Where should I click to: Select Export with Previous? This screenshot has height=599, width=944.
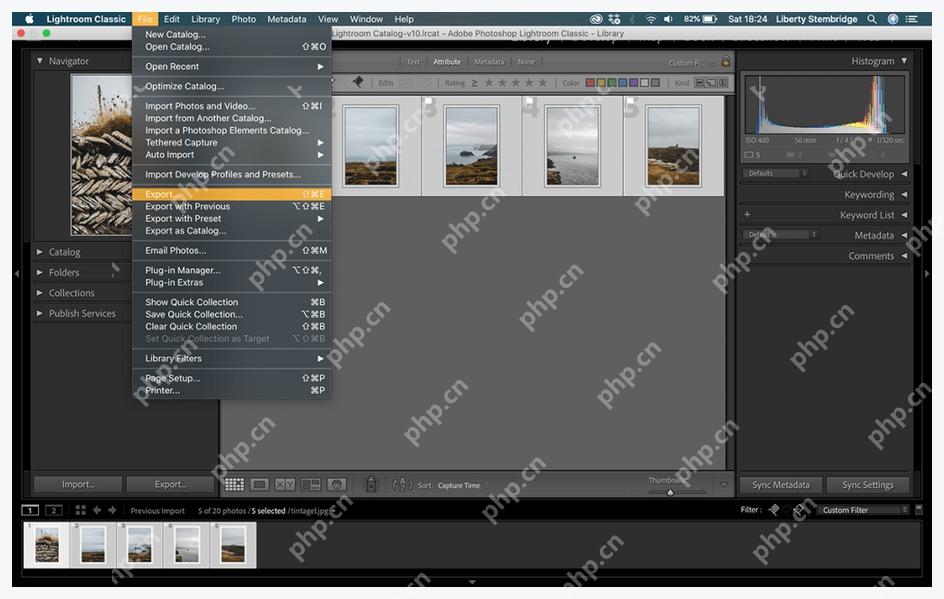coord(232,206)
